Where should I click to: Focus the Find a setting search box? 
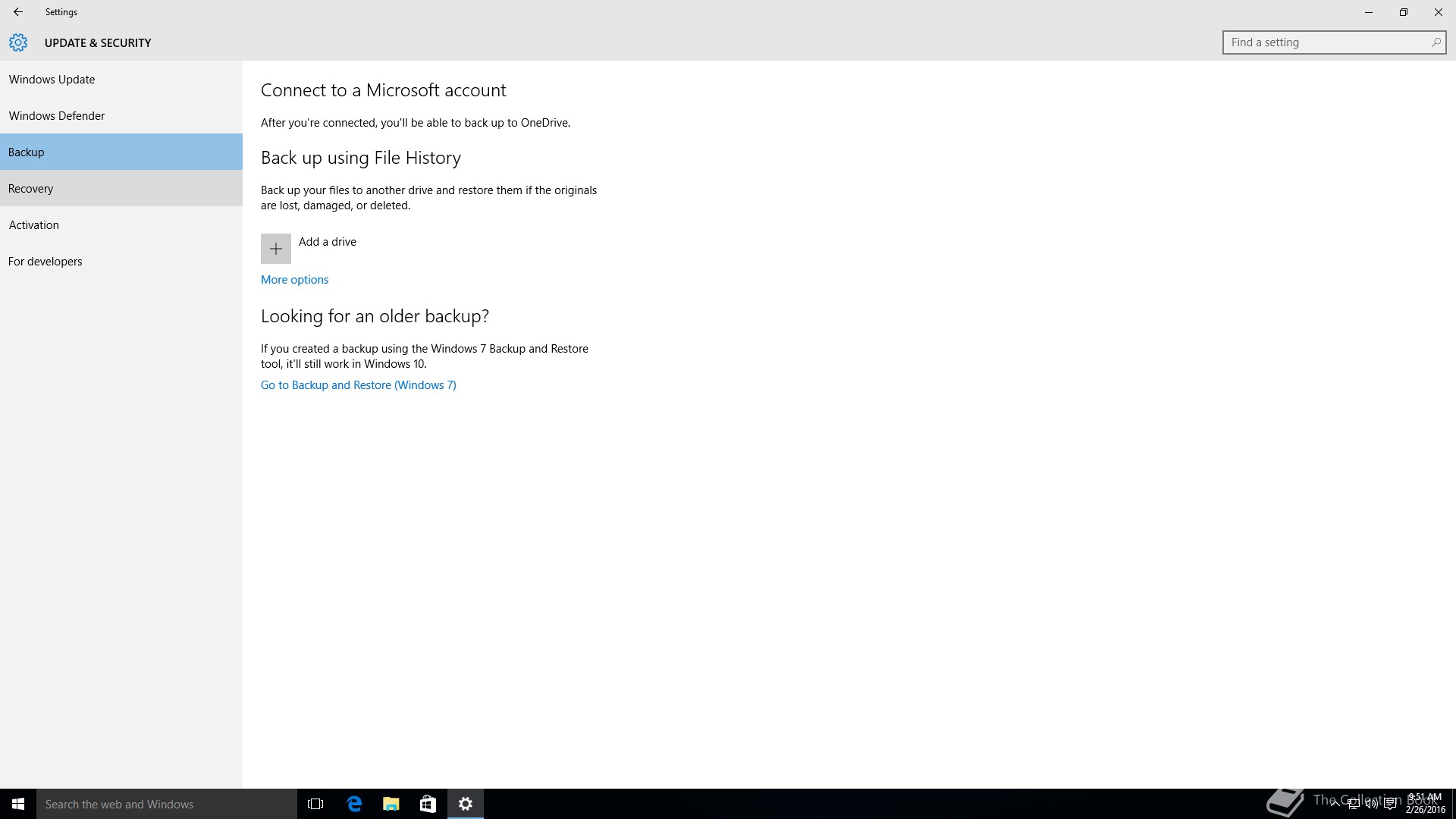tap(1334, 42)
